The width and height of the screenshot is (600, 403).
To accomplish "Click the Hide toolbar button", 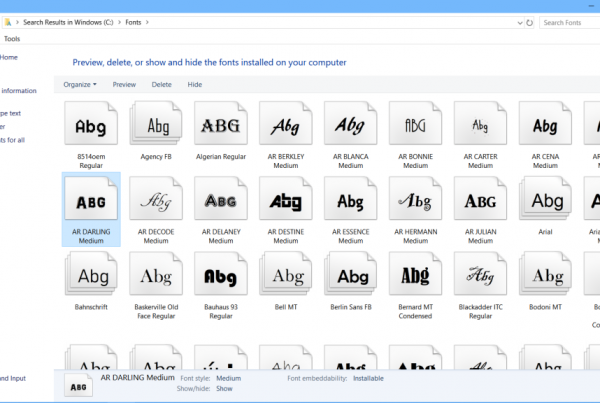I will point(195,85).
